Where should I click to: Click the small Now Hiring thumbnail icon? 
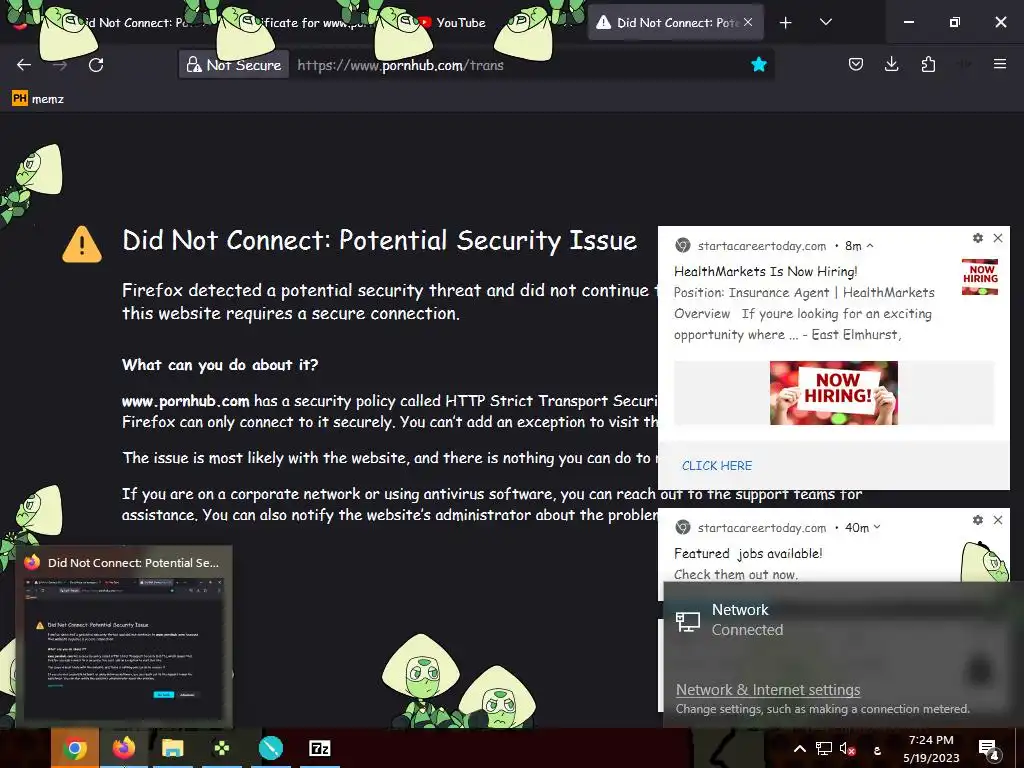tap(980, 277)
